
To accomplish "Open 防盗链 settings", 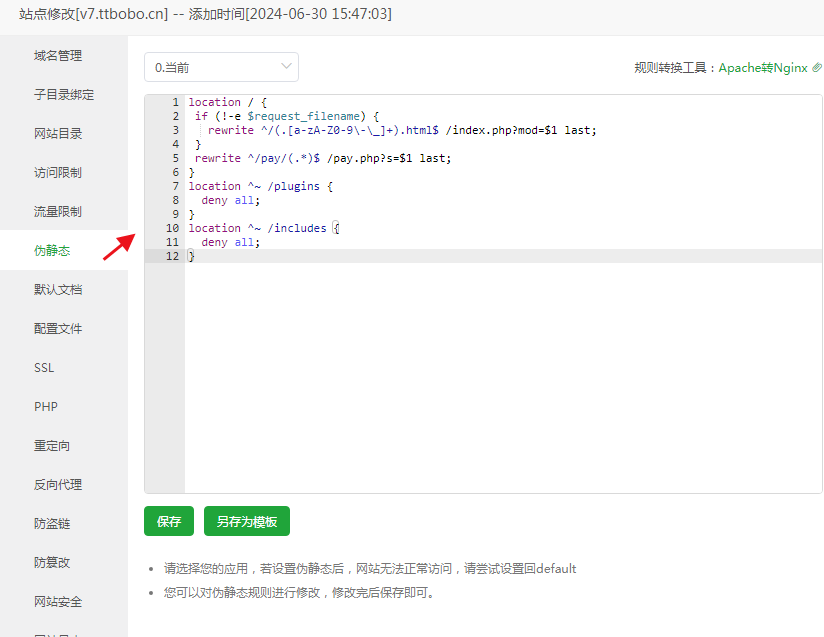I will pyautogui.click(x=52, y=524).
